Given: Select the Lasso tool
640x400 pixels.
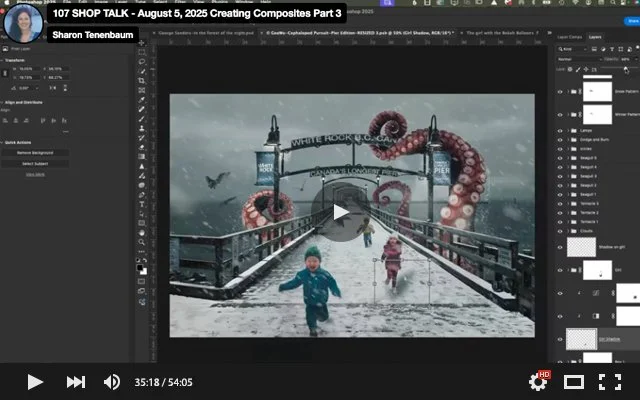Looking at the screenshot, I should pos(142,62).
